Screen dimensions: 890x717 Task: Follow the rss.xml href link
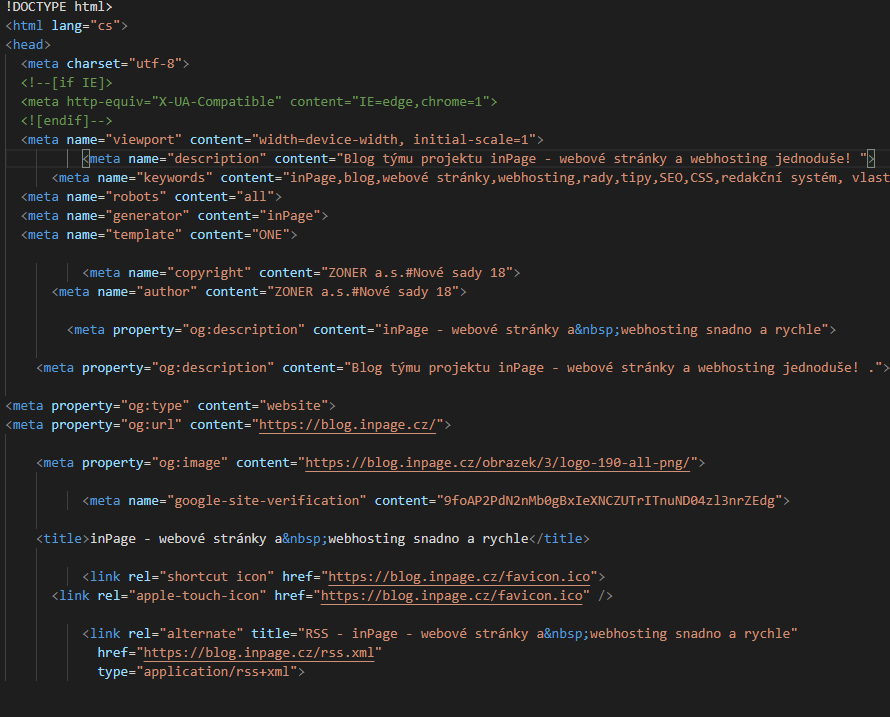point(262,653)
